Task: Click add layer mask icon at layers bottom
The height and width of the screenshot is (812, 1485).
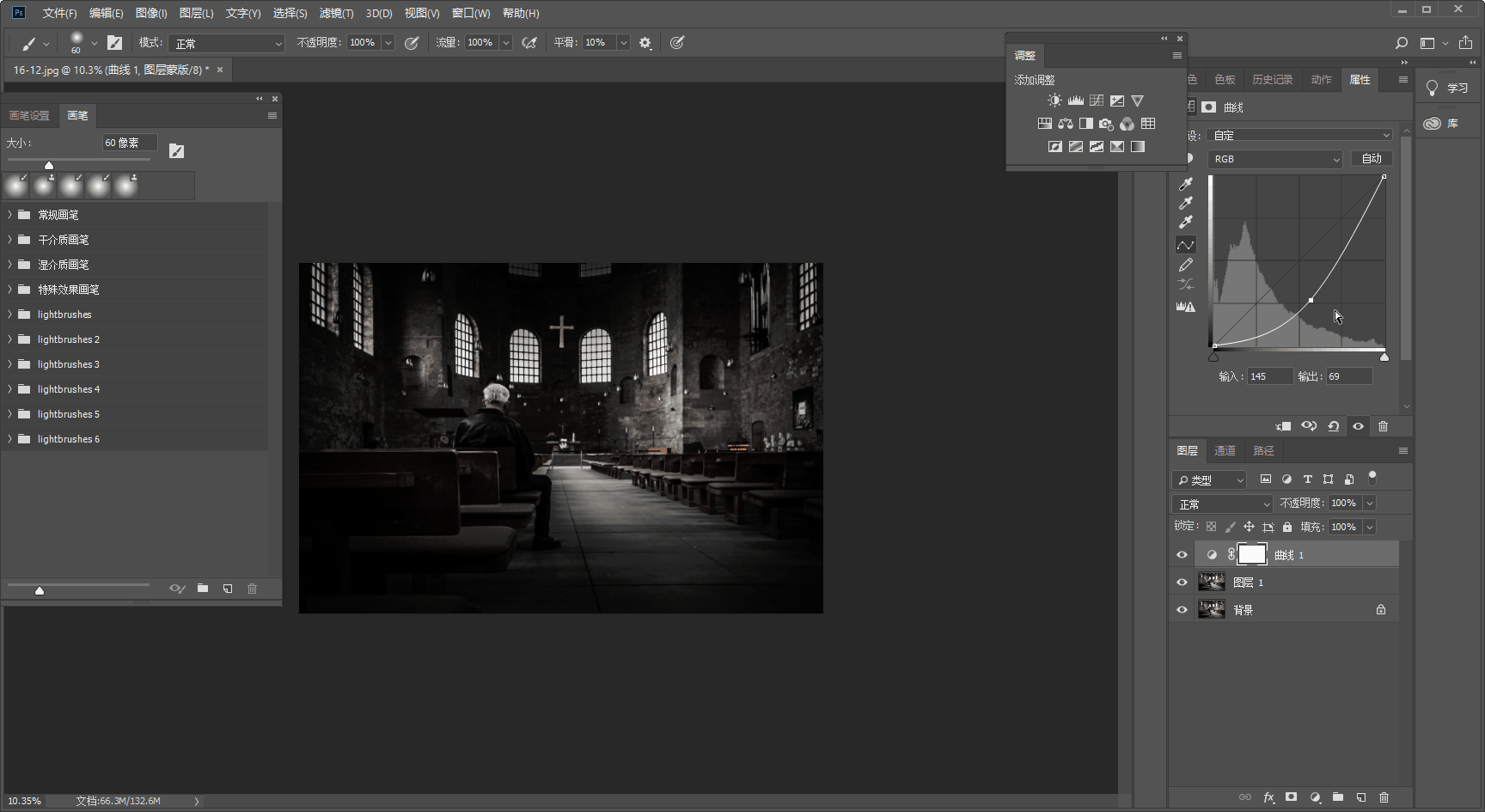Action: point(1291,797)
